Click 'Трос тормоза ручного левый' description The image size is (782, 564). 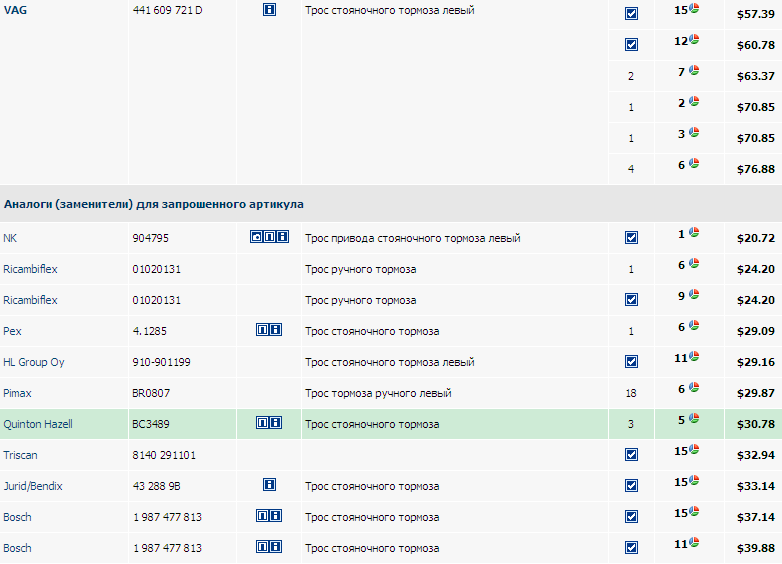379,393
